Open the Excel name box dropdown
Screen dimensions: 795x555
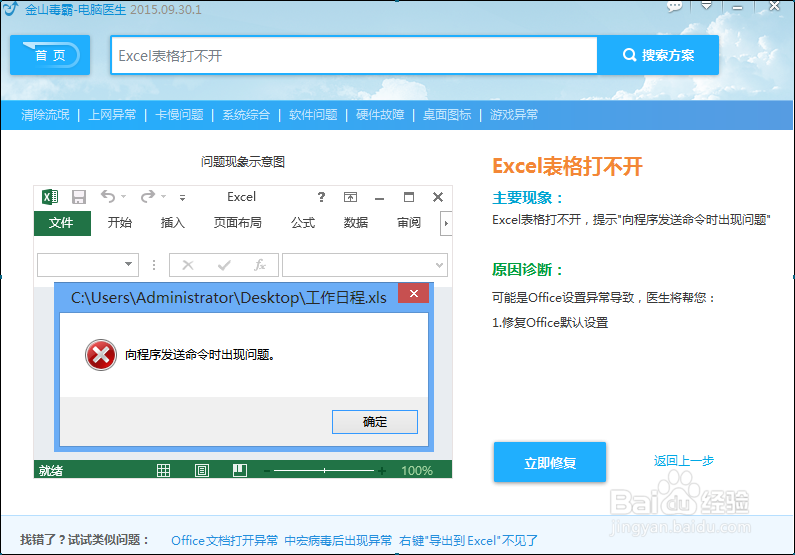tap(128, 264)
